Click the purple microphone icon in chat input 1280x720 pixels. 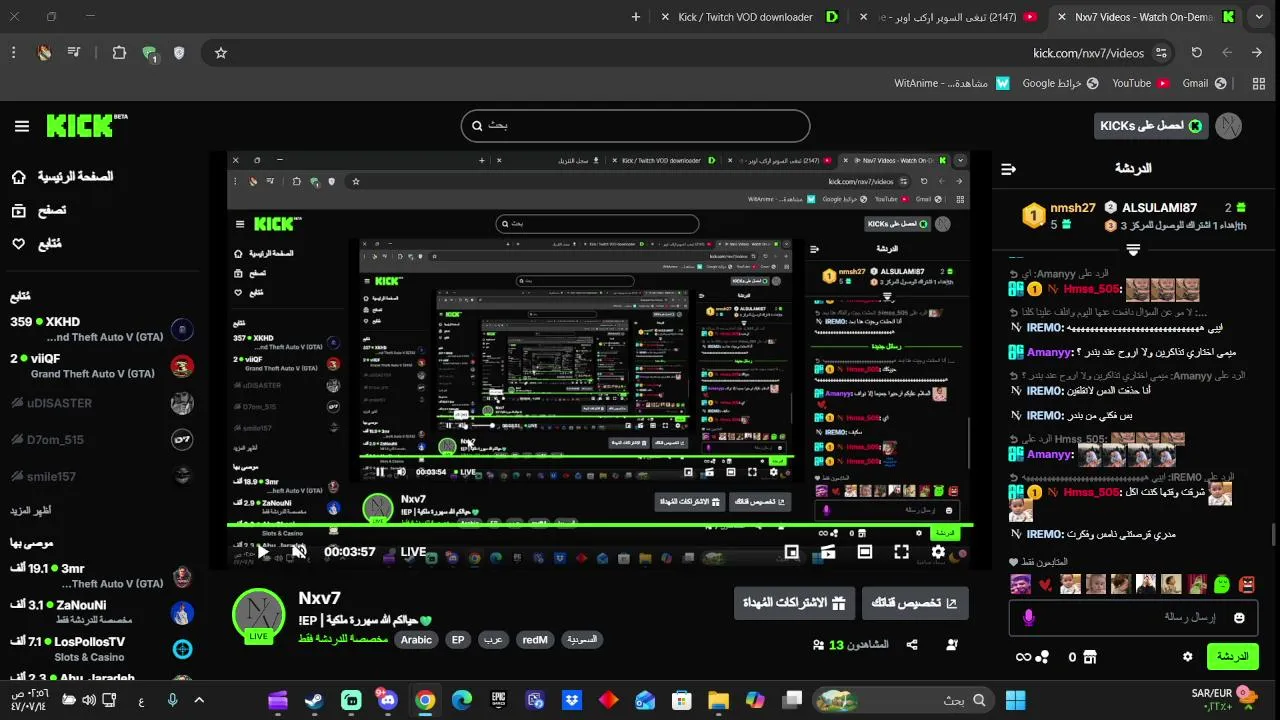(1029, 618)
